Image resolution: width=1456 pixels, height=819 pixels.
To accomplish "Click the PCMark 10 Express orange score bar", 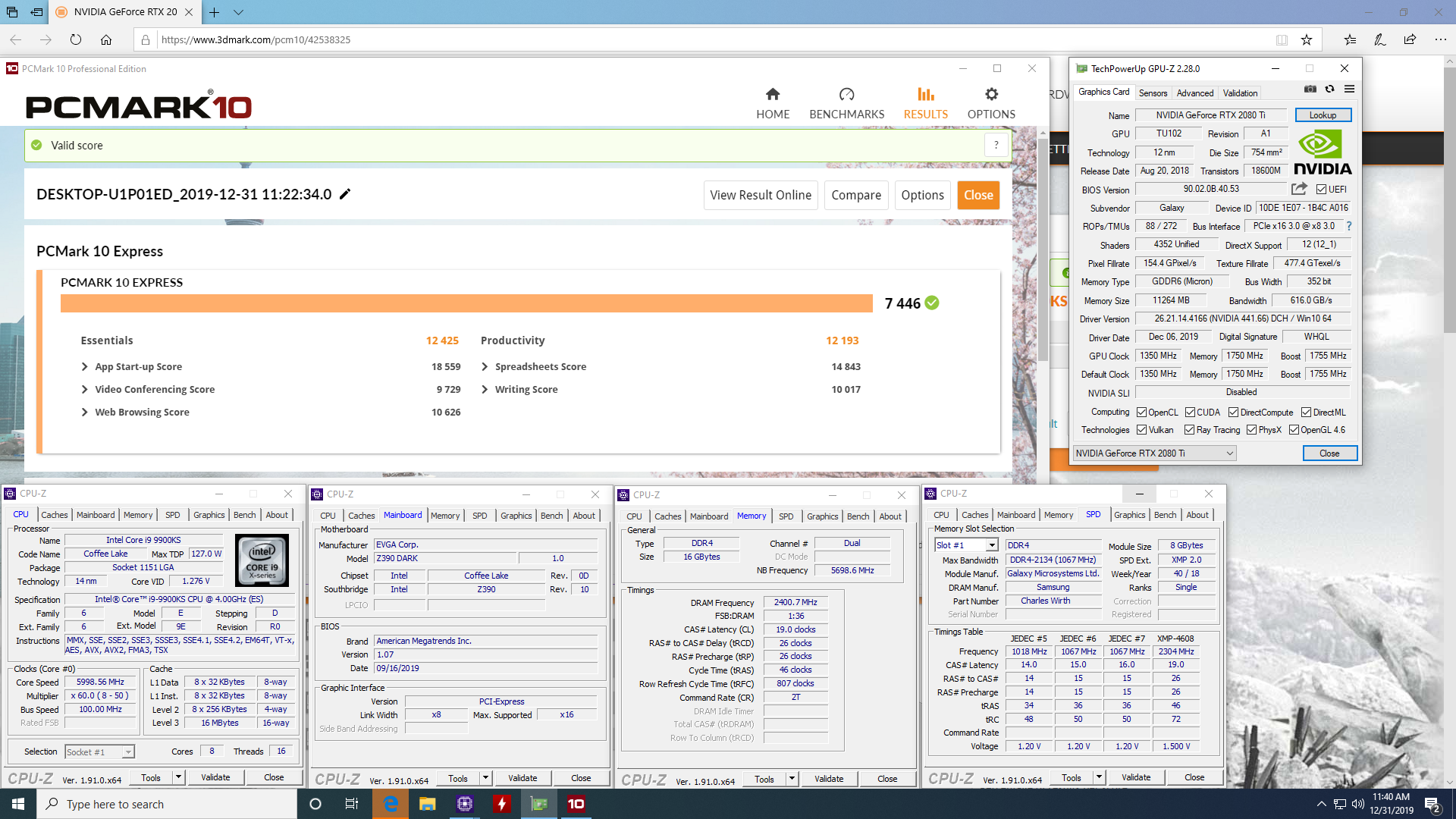I will [x=466, y=303].
